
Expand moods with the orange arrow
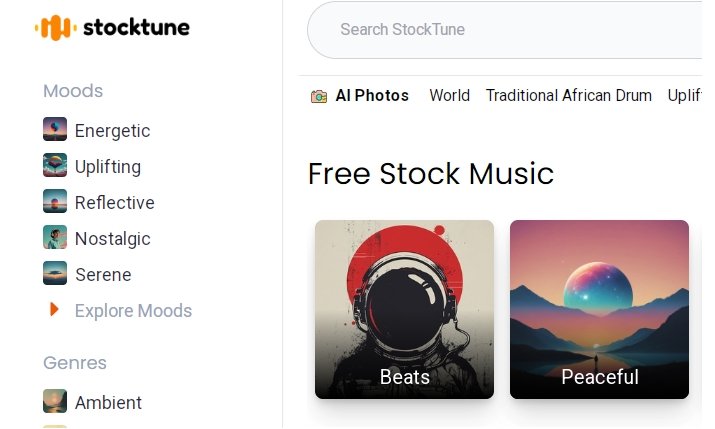click(54, 310)
